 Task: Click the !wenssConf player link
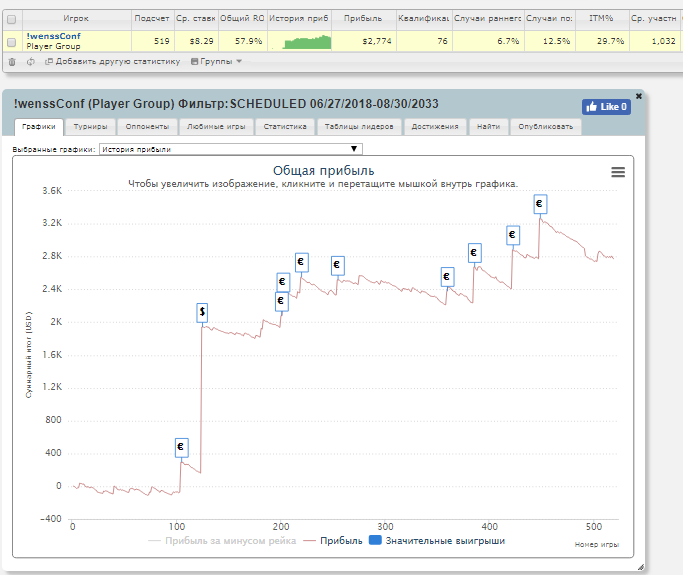coord(53,36)
